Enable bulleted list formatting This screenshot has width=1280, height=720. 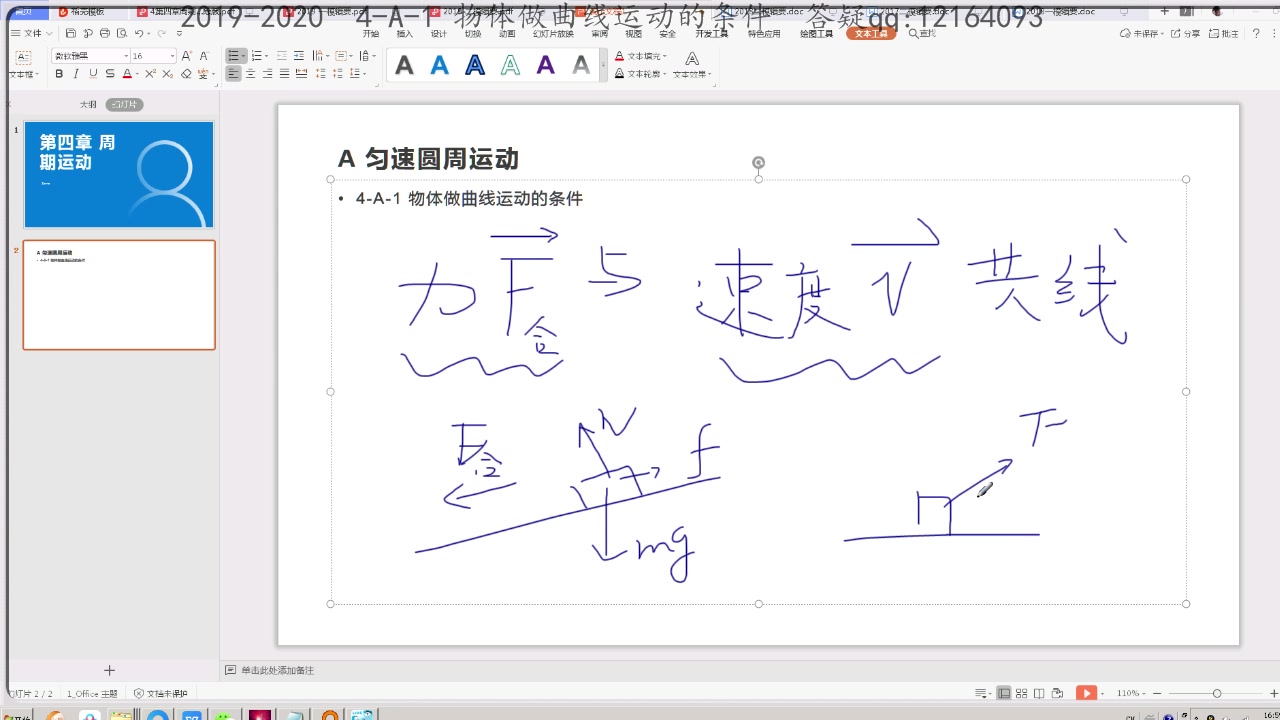point(234,55)
